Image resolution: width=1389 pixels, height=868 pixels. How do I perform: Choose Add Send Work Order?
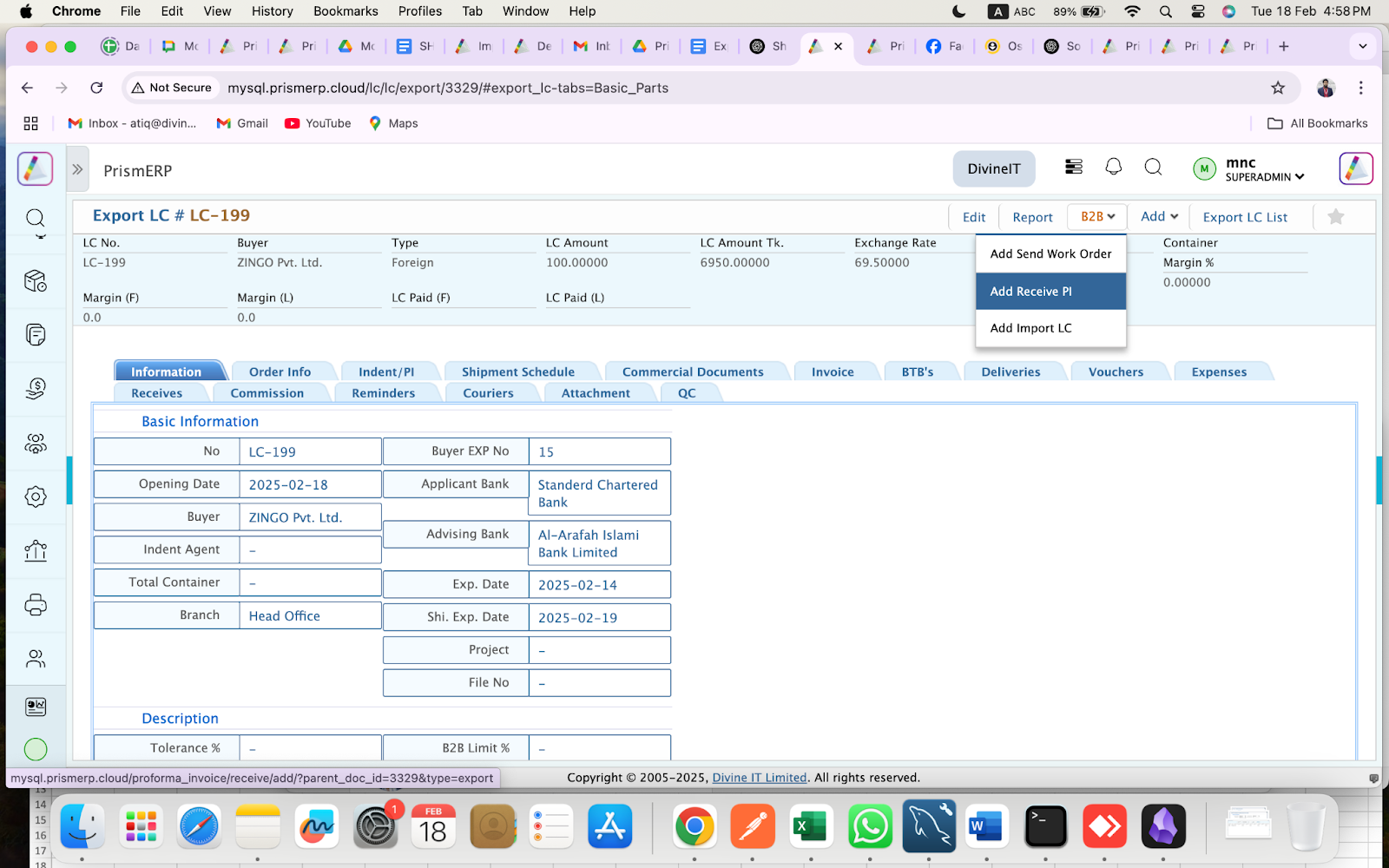point(1050,253)
